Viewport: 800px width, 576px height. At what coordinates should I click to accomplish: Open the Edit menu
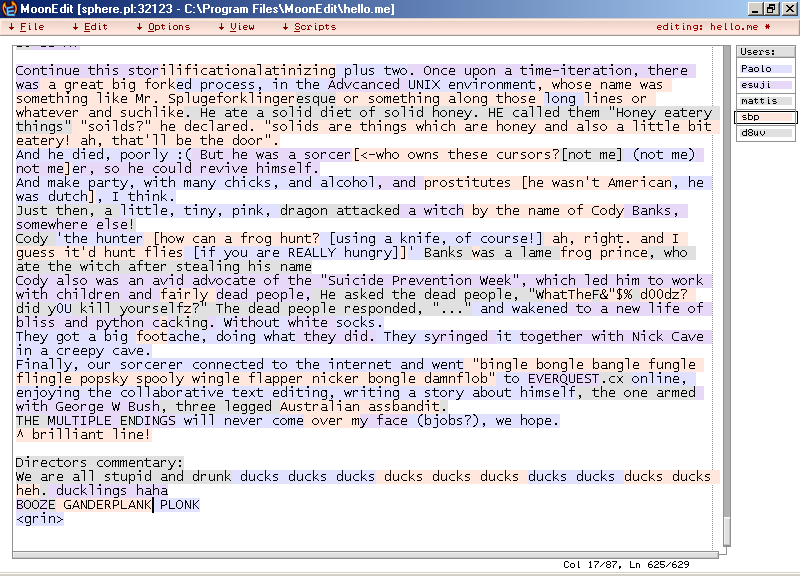click(95, 27)
